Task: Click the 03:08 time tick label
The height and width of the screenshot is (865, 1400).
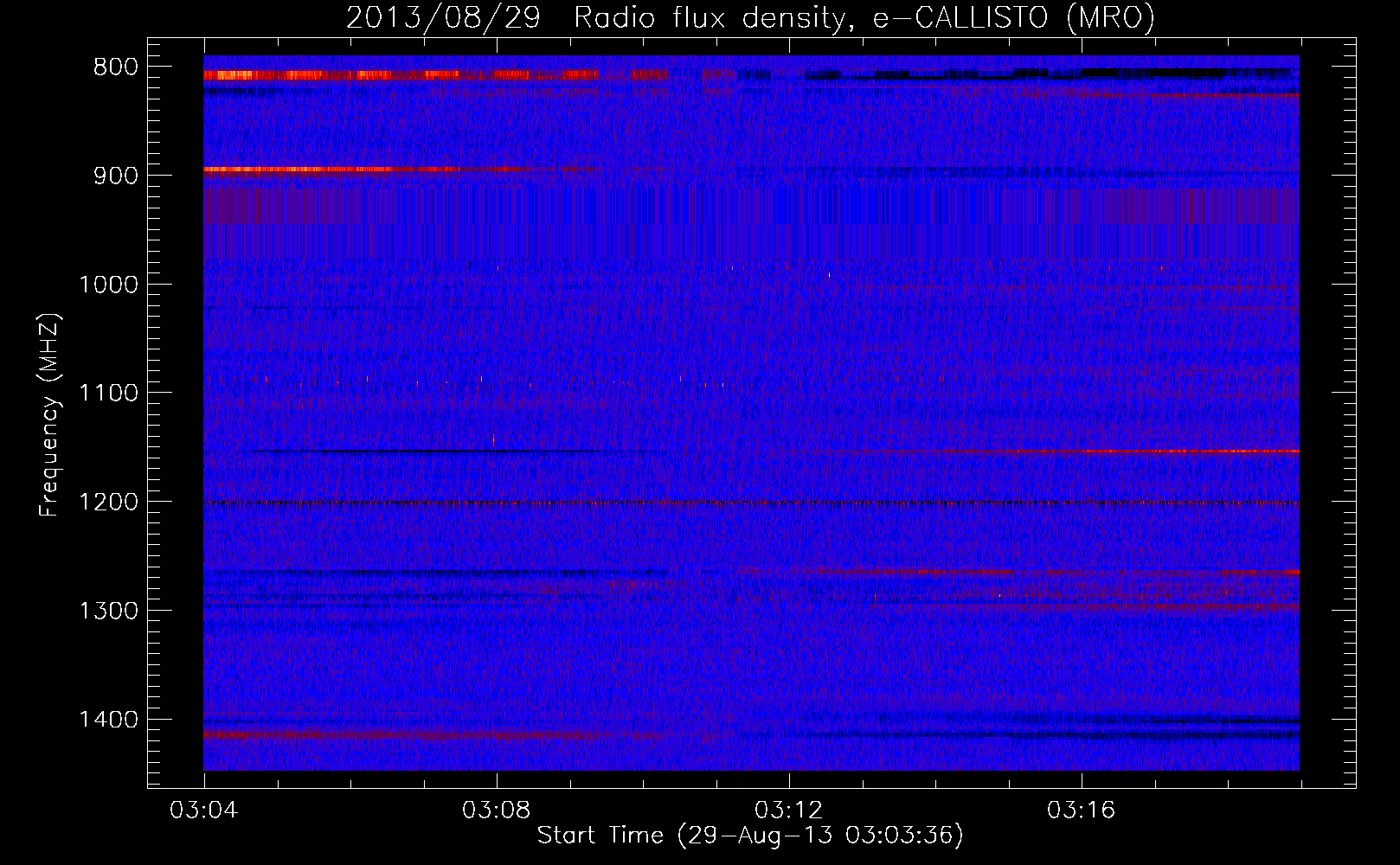Action: pos(497,811)
